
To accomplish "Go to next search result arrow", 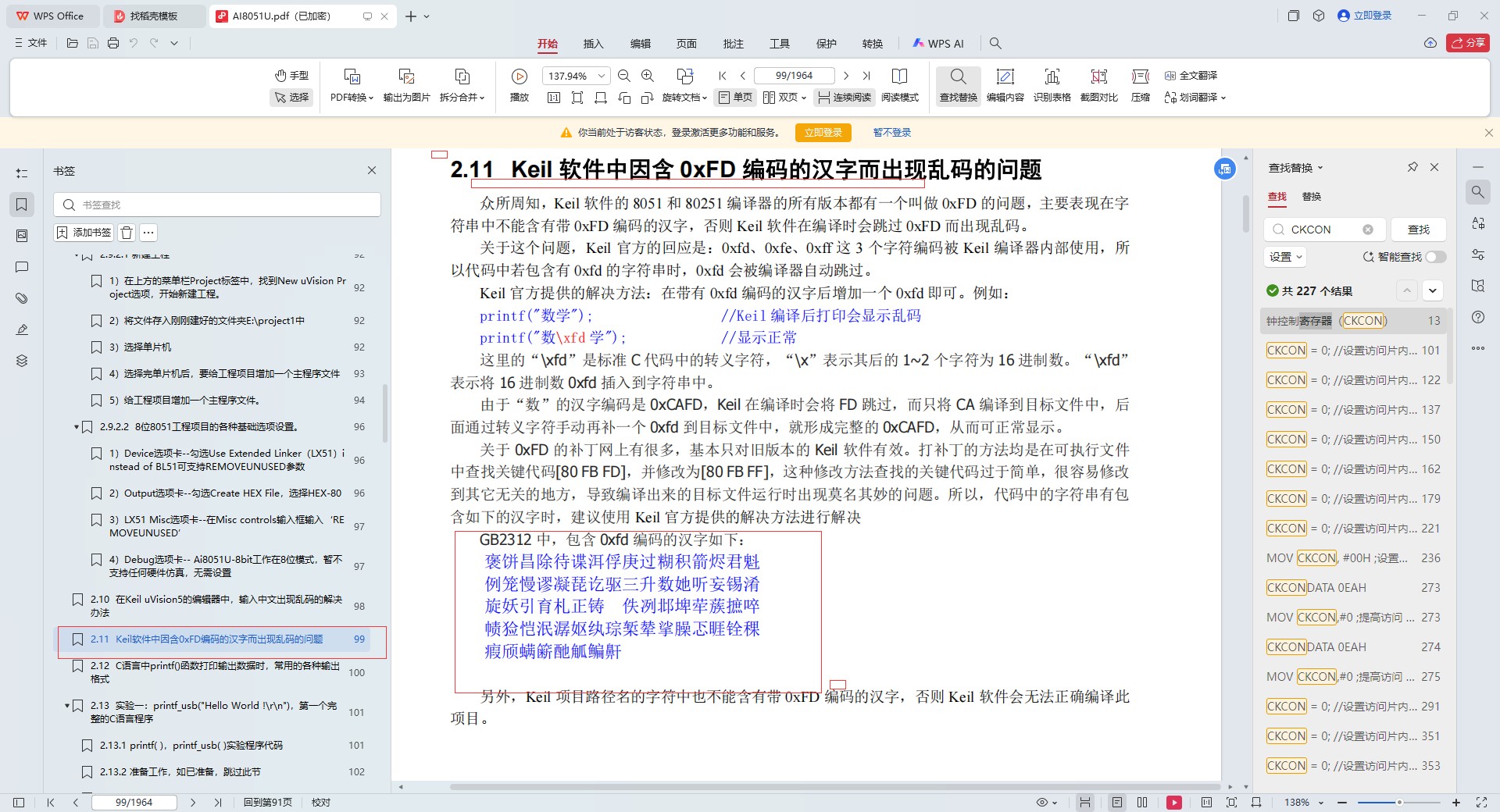I will coord(1432,290).
